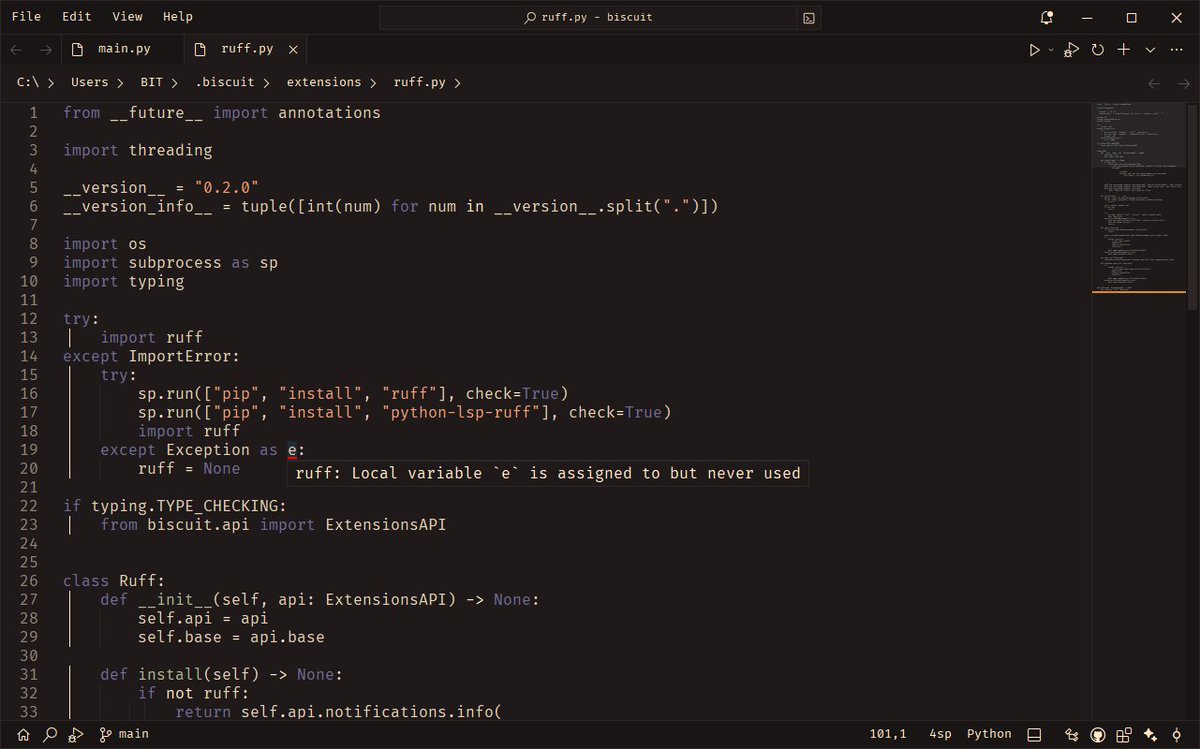
Task: Add a new tab with plus icon
Action: [1124, 49]
